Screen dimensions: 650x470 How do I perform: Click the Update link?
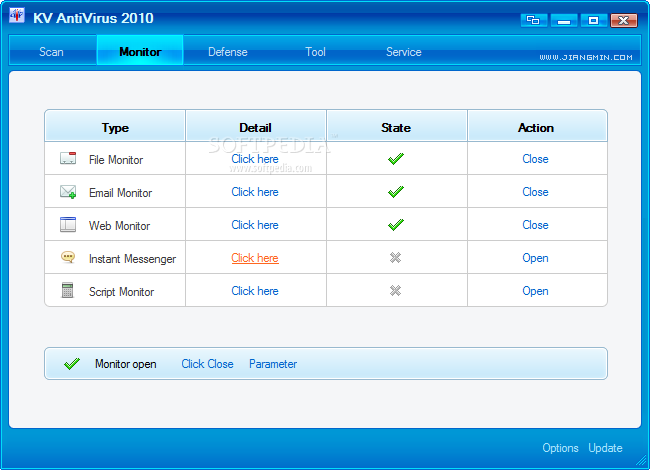pyautogui.click(x=605, y=448)
